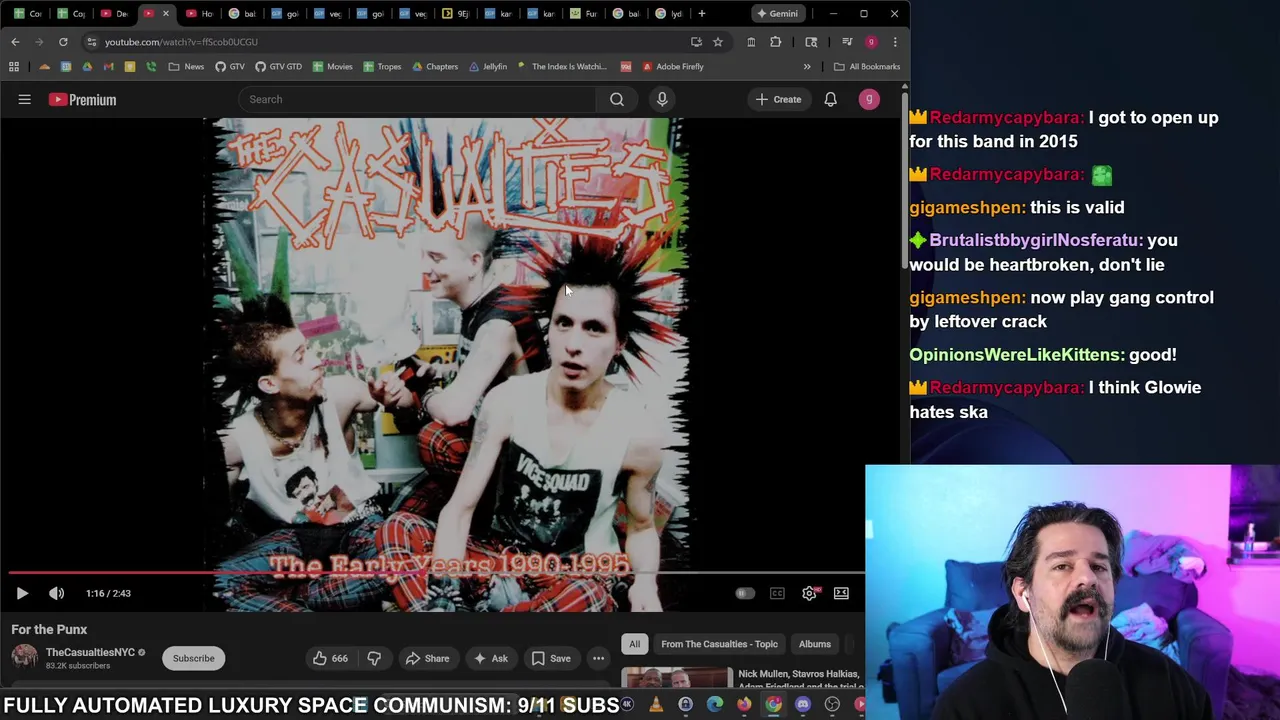Switch to the Fur browser tab
This screenshot has height=720, width=1280.
tap(584, 14)
